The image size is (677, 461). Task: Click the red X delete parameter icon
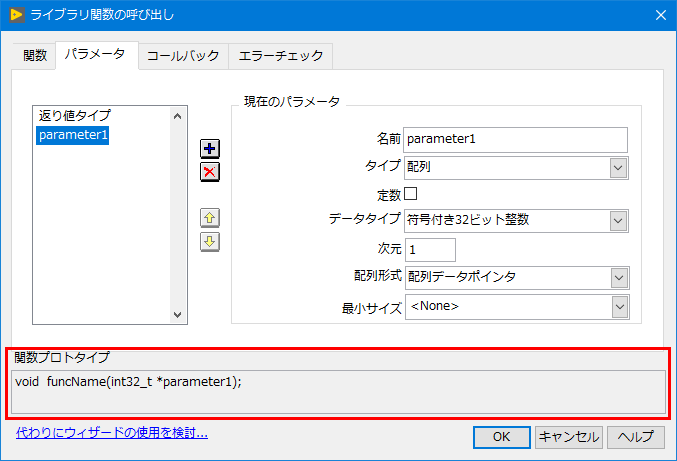[210, 172]
